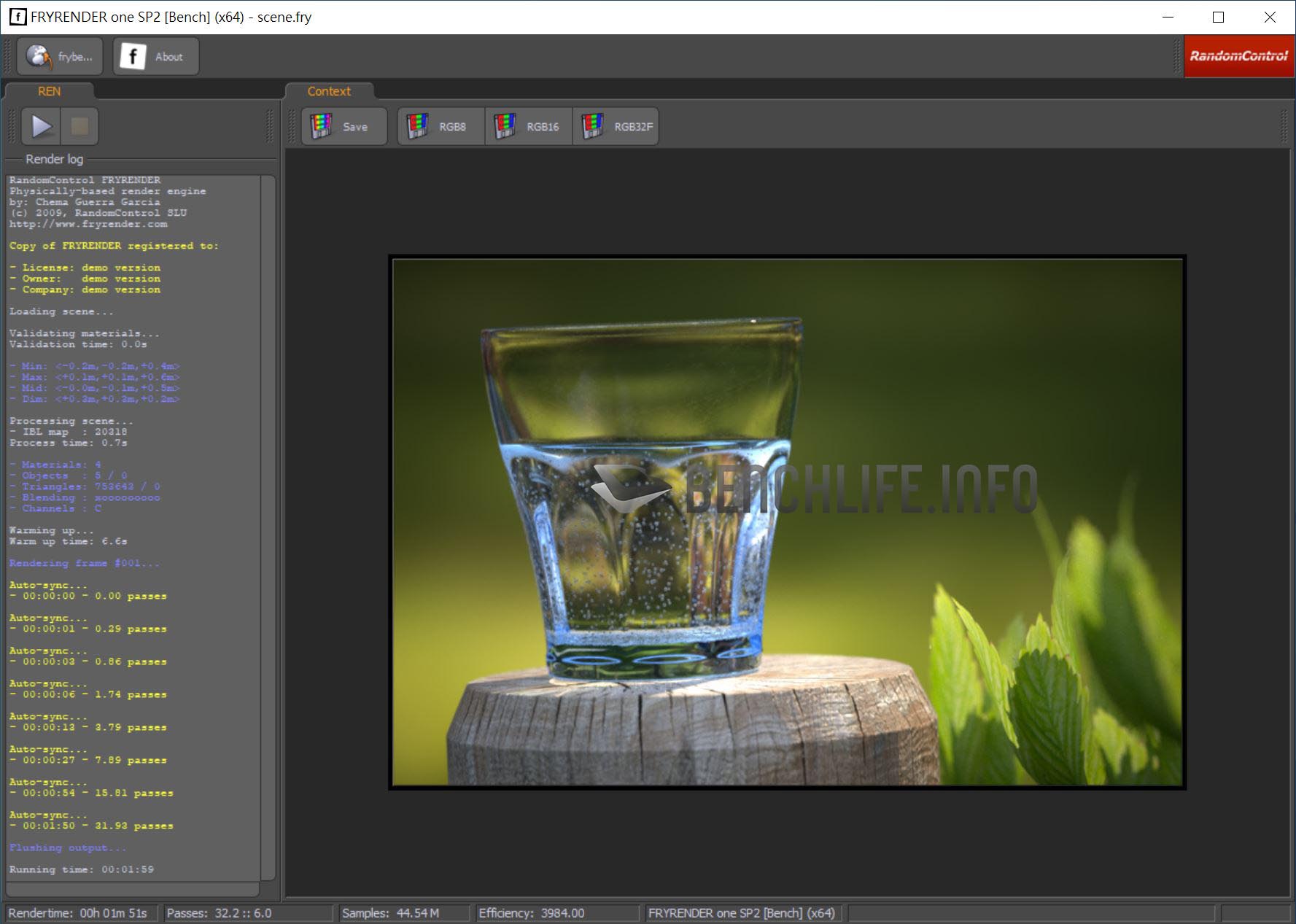Viewport: 1296px width, 924px height.
Task: Switch to the REN tab
Action: click(x=49, y=91)
